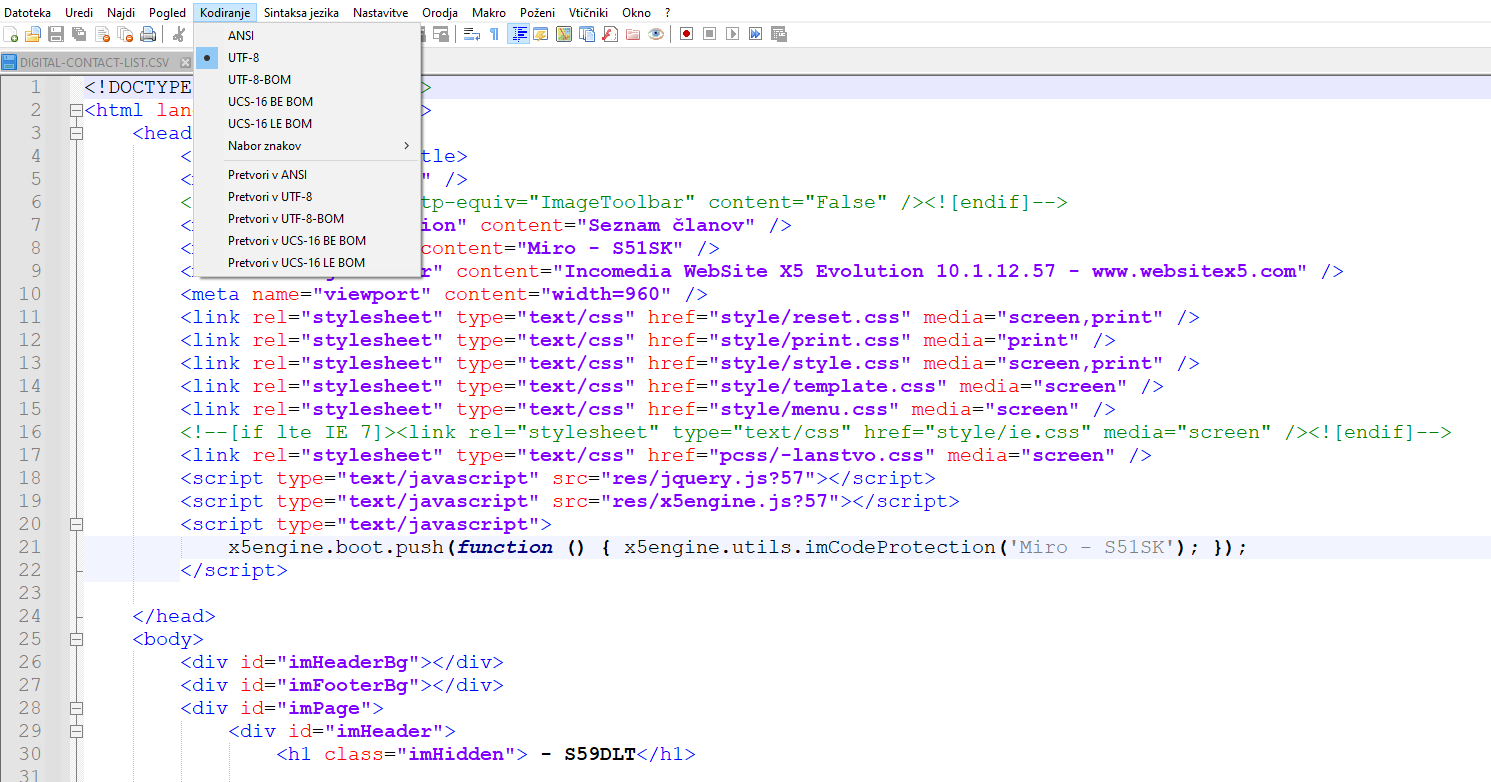Open the Nastavitve menu
The width and height of the screenshot is (1491, 782).
380,13
